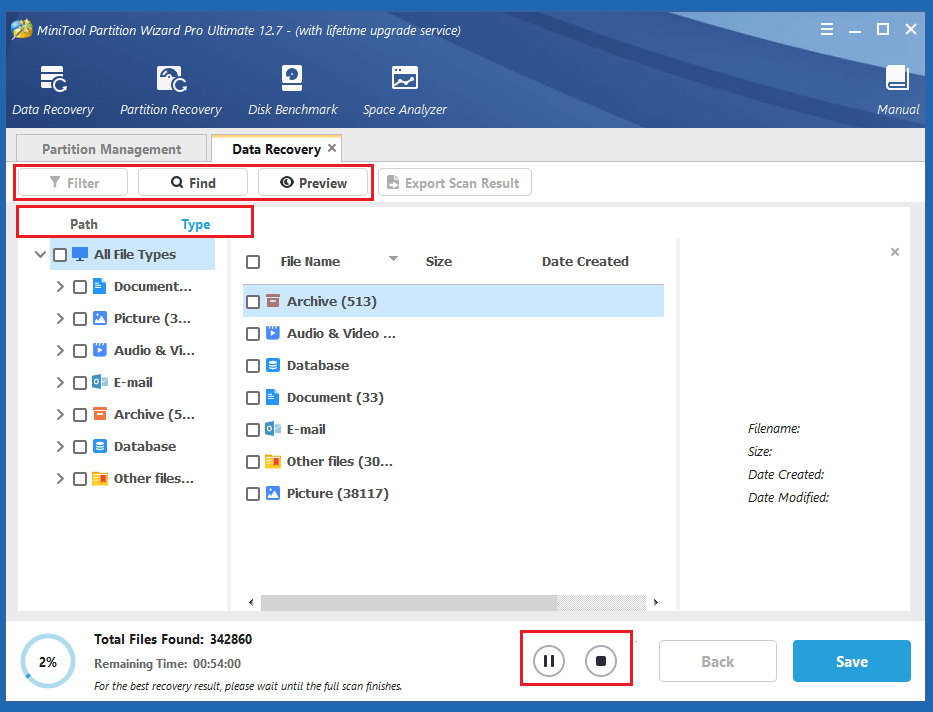Click the Archive folder icon in file list

(x=273, y=301)
